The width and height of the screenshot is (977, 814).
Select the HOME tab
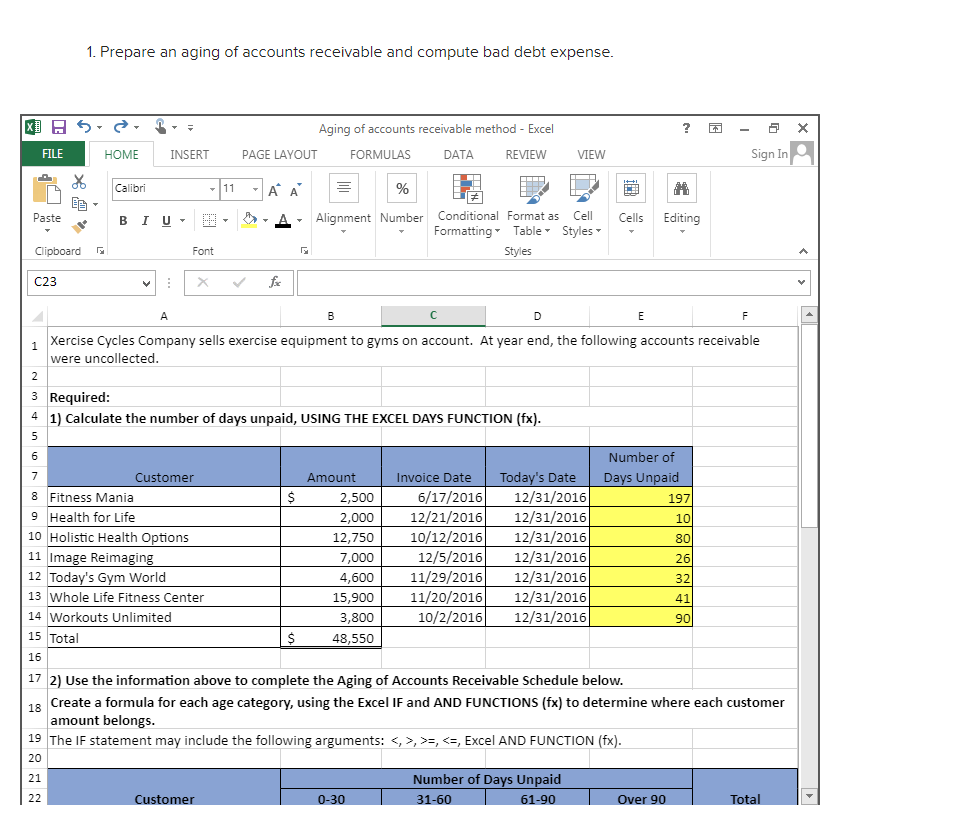121,155
